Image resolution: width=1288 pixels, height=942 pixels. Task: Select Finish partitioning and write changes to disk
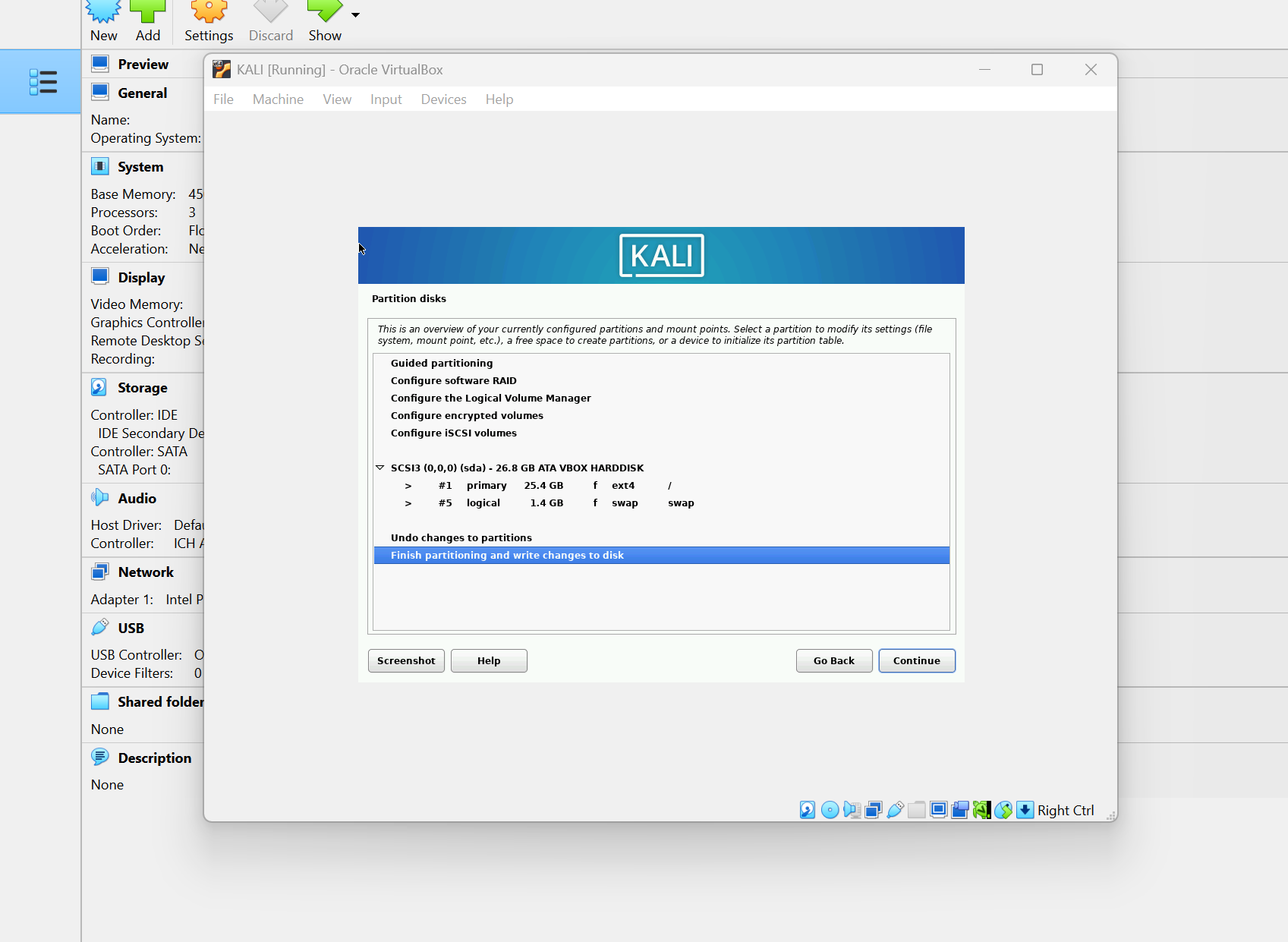(662, 555)
